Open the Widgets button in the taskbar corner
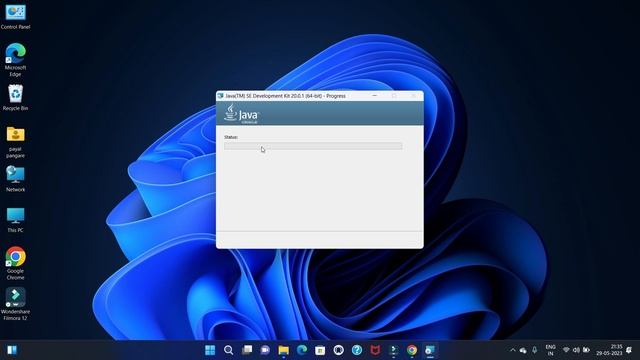Image resolution: width=640 pixels, height=360 pixels. 12,350
